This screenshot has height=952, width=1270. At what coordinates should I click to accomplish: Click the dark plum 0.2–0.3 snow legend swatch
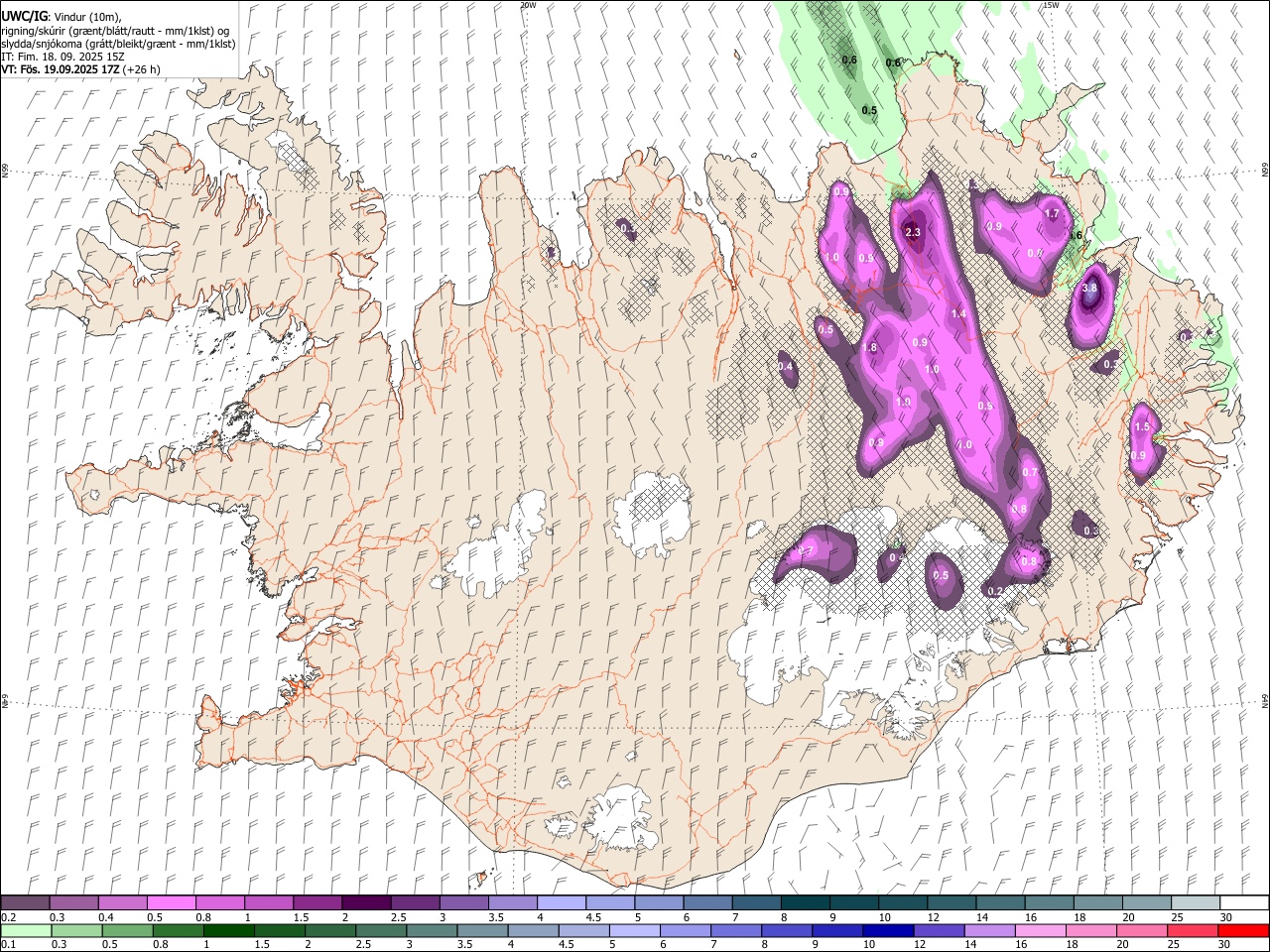pos(26,903)
